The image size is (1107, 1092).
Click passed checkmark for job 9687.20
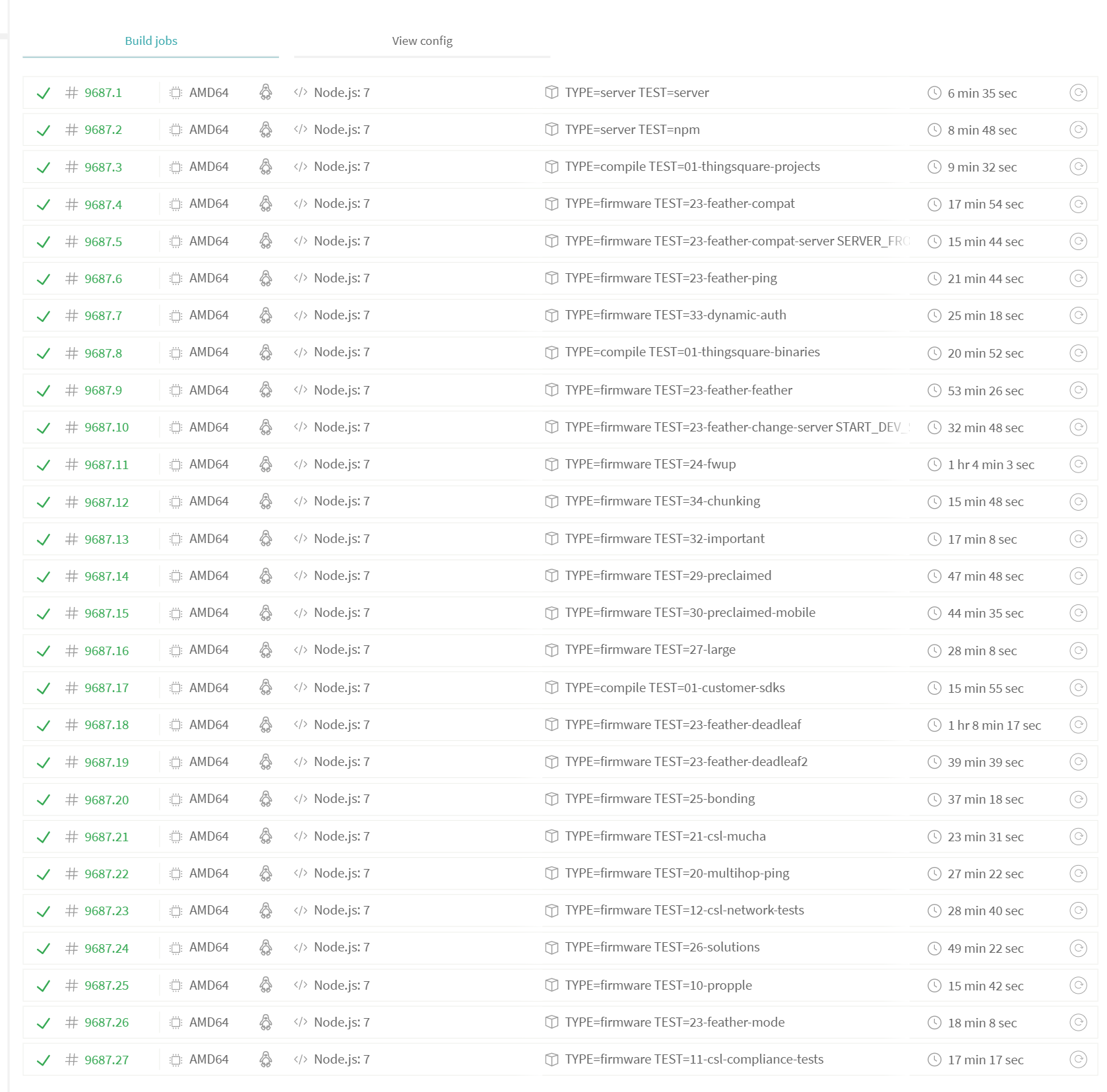(44, 800)
